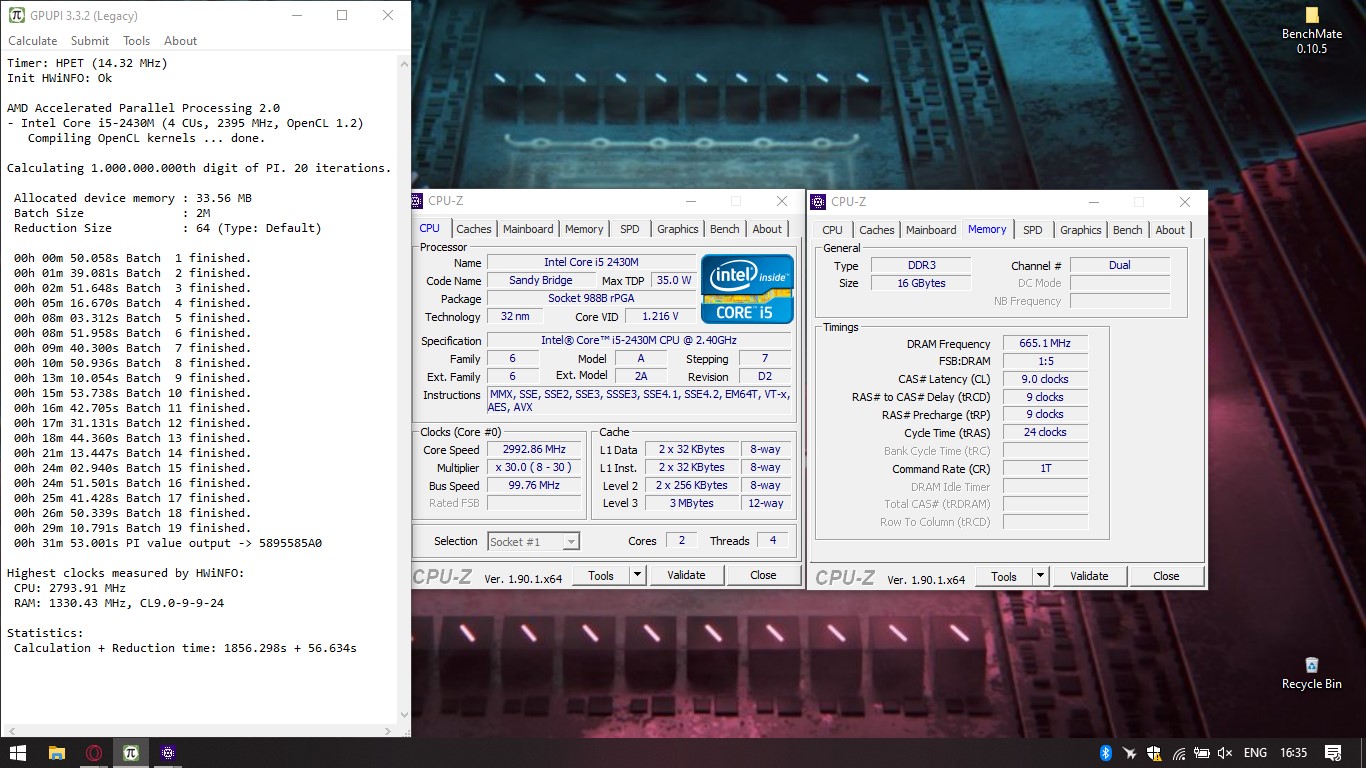1366x768 pixels.
Task: Click the Intel Core i5 logo badge
Action: (747, 288)
